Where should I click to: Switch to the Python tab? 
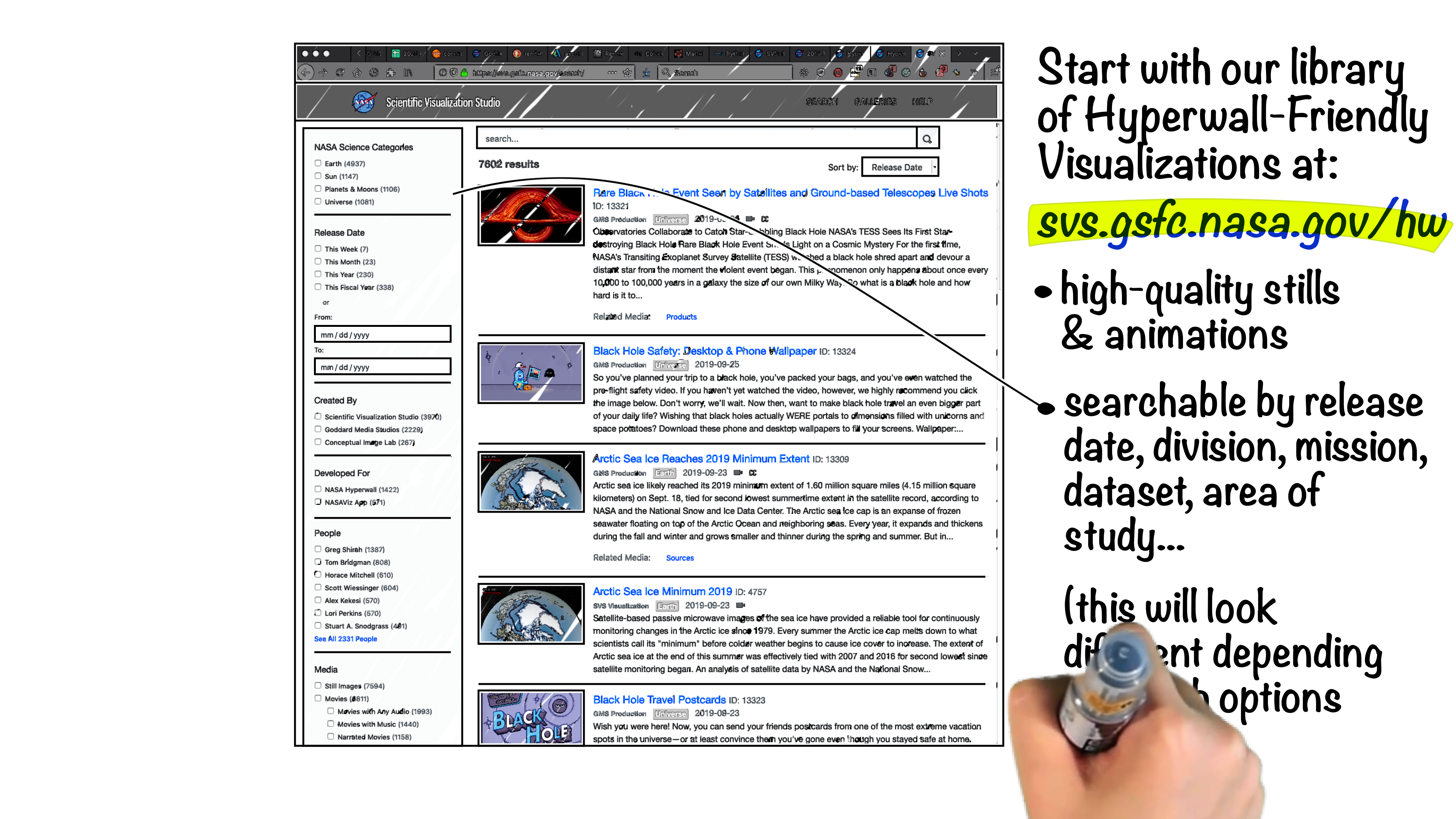pos(729,54)
